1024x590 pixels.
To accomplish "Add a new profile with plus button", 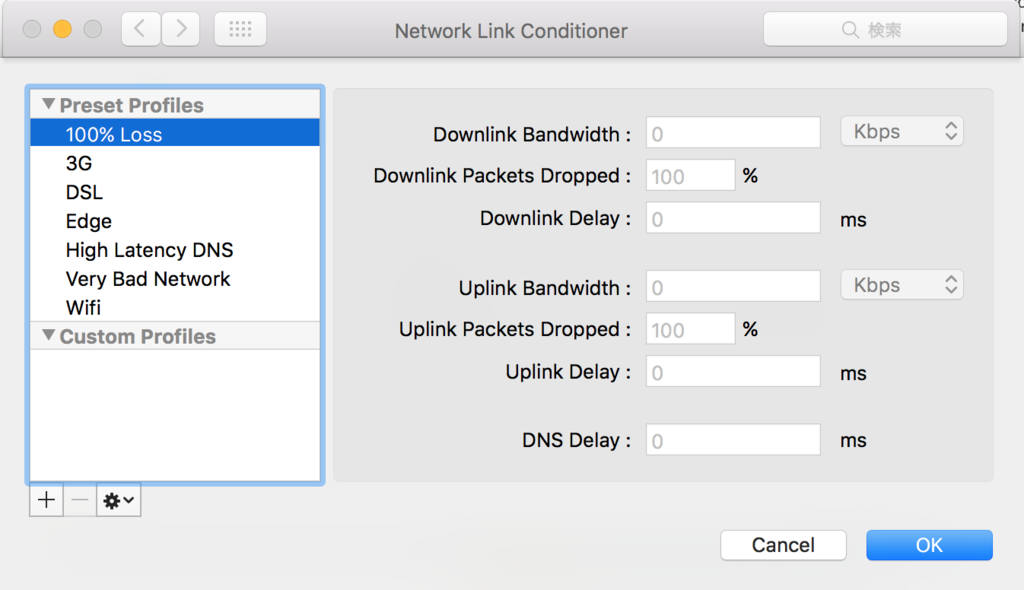I will [46, 500].
